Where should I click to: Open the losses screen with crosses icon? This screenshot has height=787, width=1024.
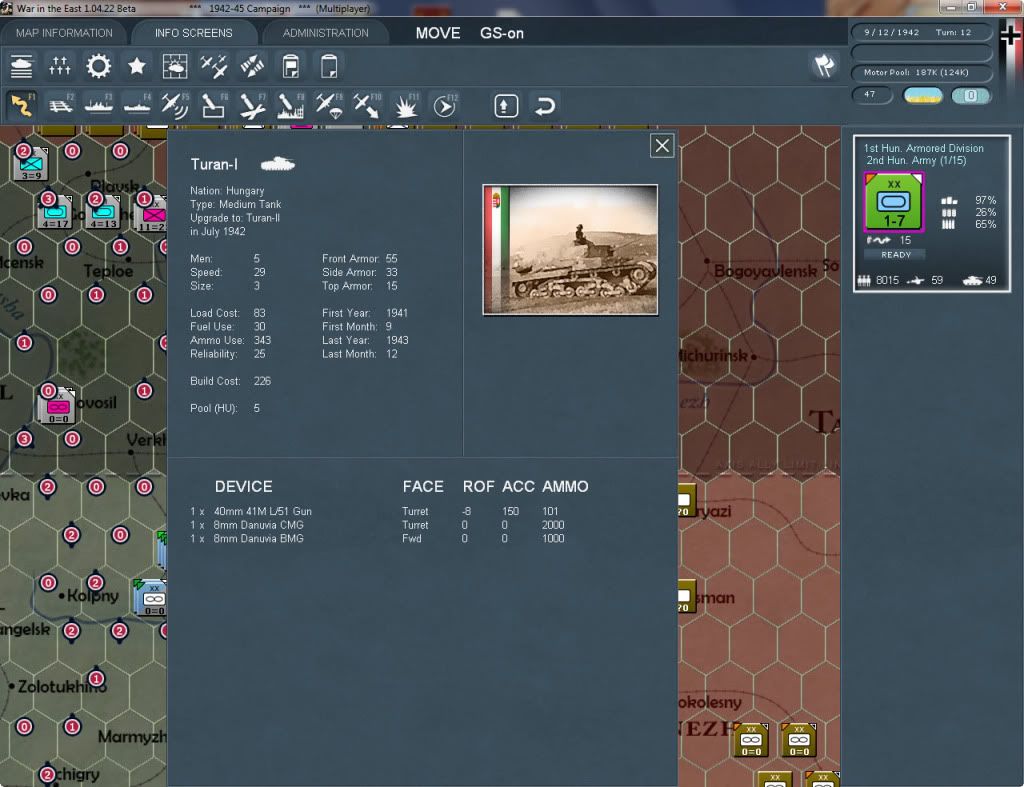(60, 66)
